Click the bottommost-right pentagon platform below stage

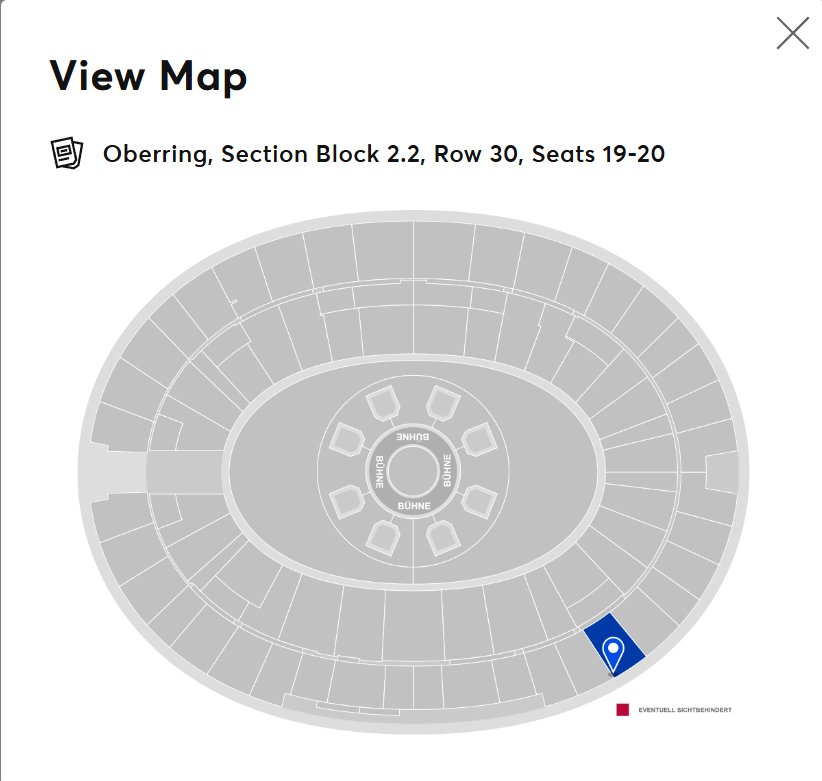[x=444, y=538]
